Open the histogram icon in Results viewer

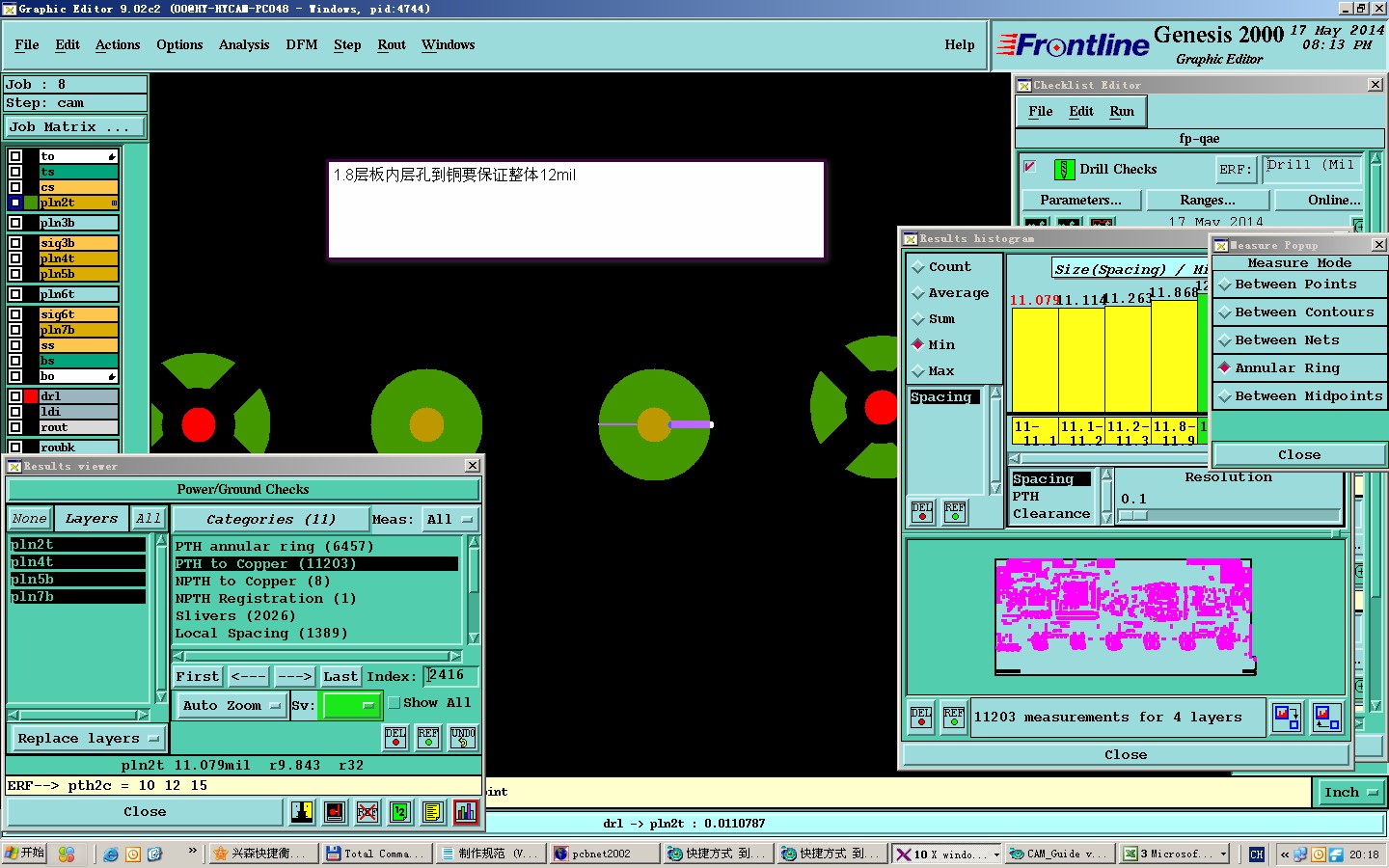coord(465,812)
